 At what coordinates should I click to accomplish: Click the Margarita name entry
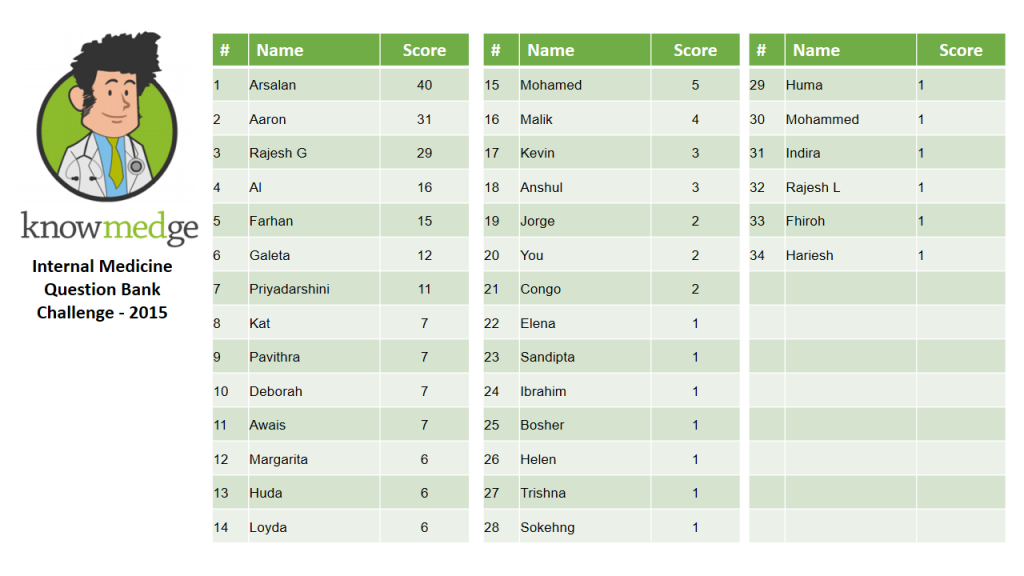click(278, 460)
